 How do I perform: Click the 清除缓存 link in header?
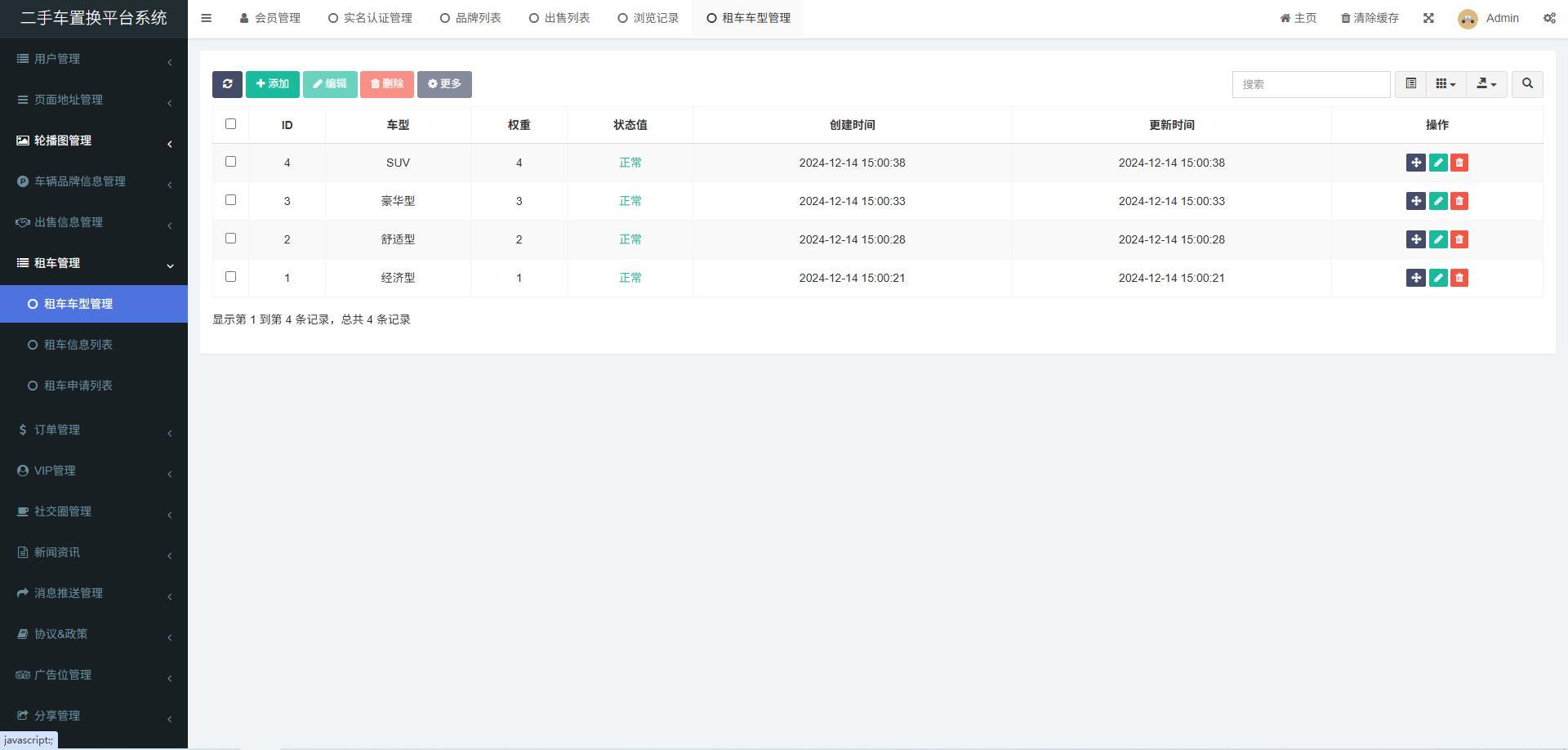point(1370,18)
